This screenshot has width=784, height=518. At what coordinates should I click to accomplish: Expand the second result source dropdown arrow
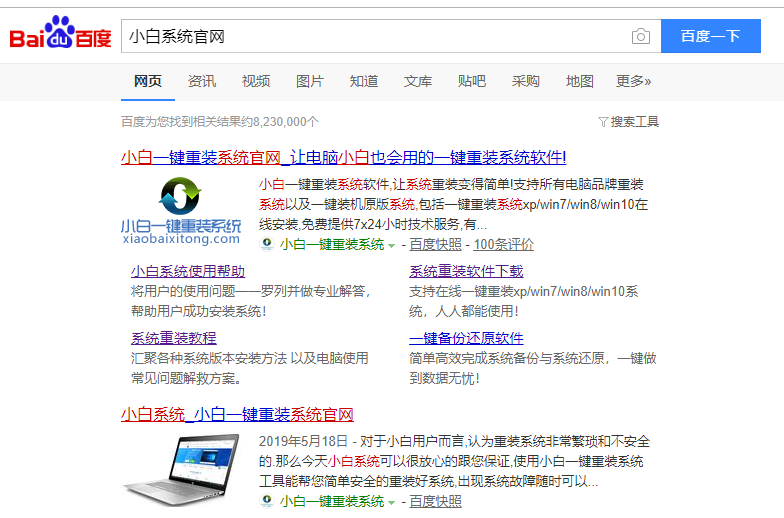point(392,502)
